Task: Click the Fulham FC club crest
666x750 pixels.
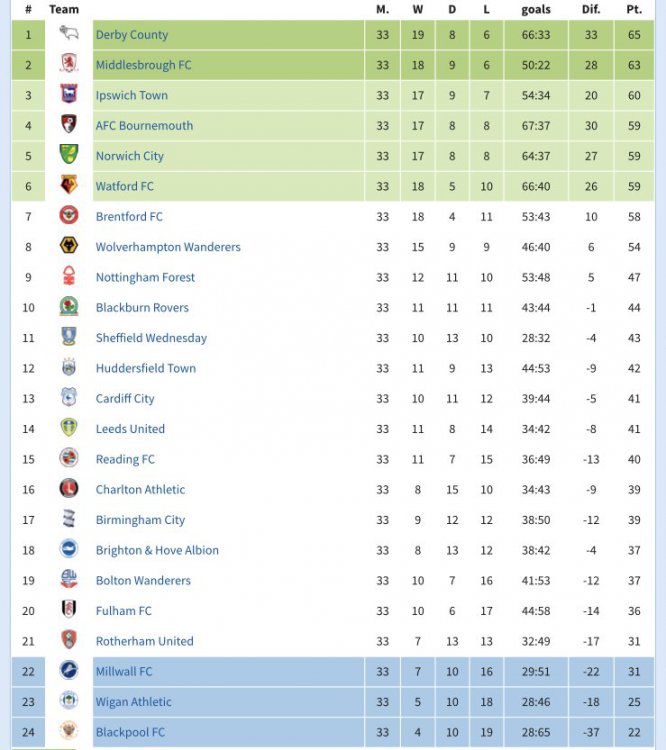Action: 68,610
